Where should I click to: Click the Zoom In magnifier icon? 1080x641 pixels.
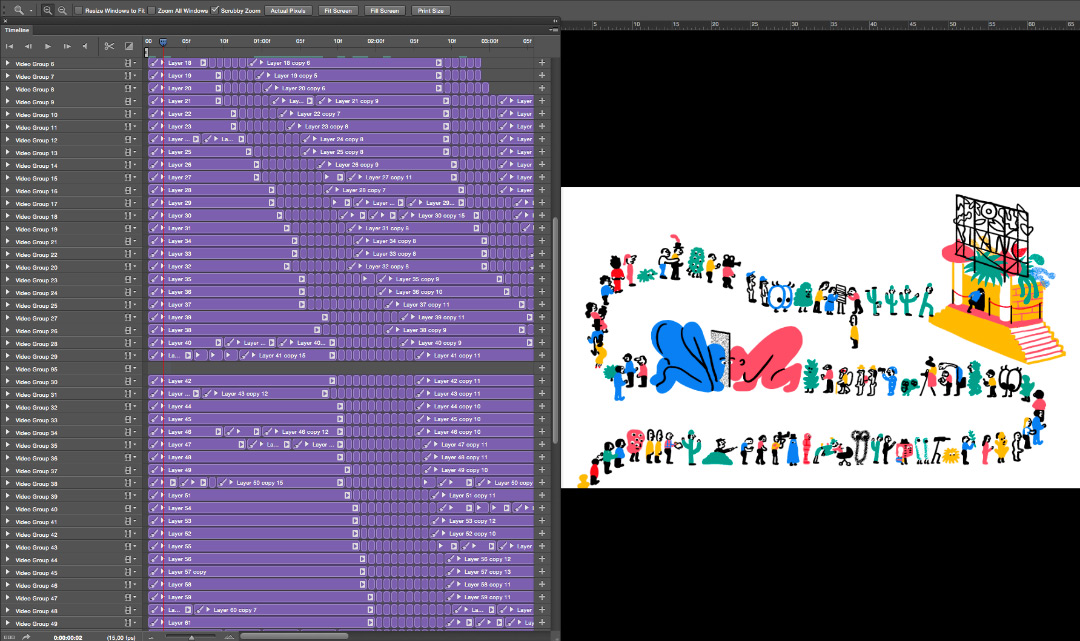click(x=48, y=10)
